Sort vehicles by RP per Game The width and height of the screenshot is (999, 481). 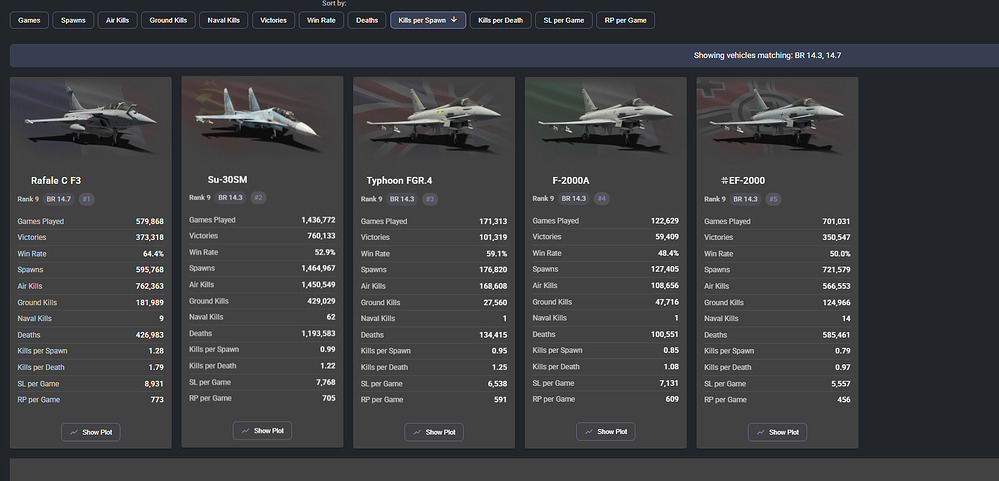click(x=626, y=20)
